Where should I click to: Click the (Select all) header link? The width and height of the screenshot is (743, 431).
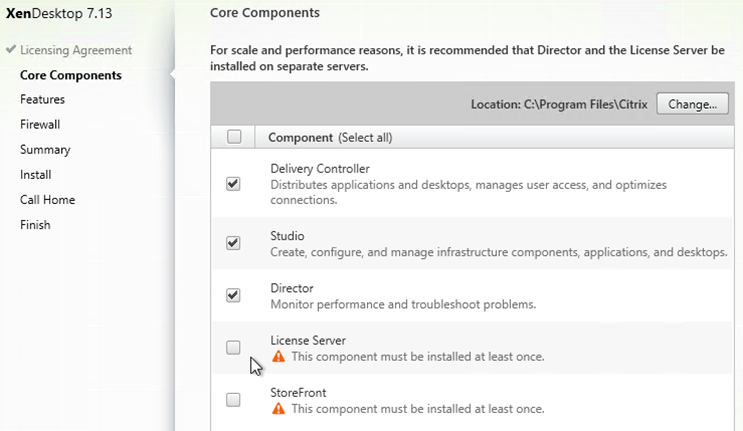365,137
